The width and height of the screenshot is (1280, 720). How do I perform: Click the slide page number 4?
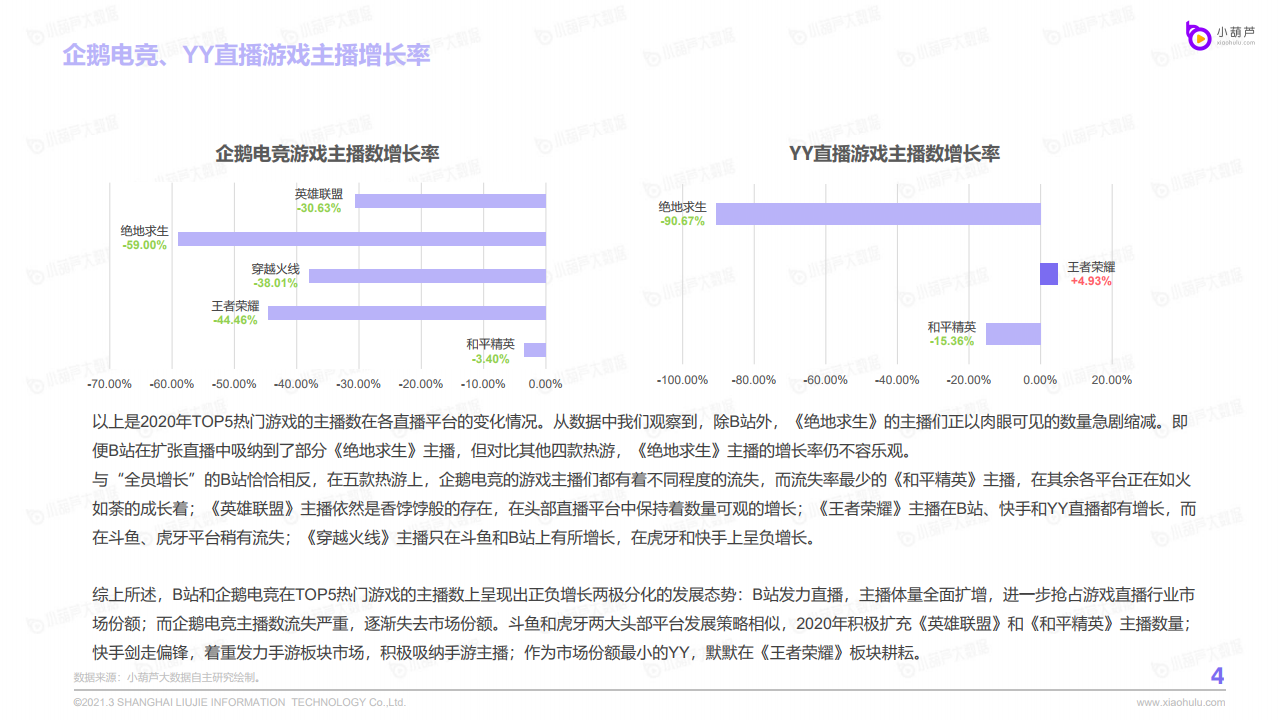pyautogui.click(x=1217, y=676)
